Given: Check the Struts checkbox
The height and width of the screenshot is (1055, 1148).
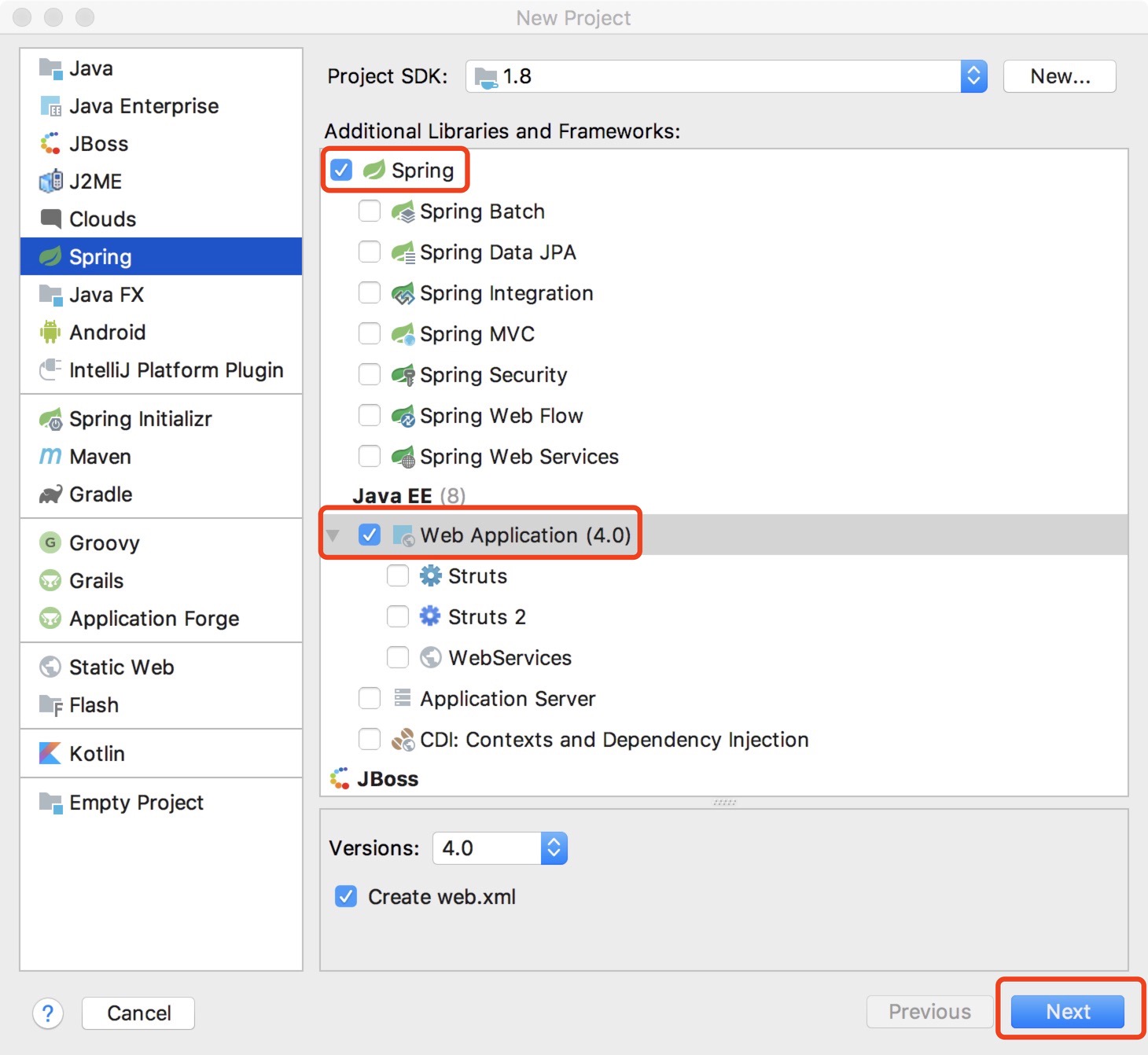Looking at the screenshot, I should click(x=398, y=575).
